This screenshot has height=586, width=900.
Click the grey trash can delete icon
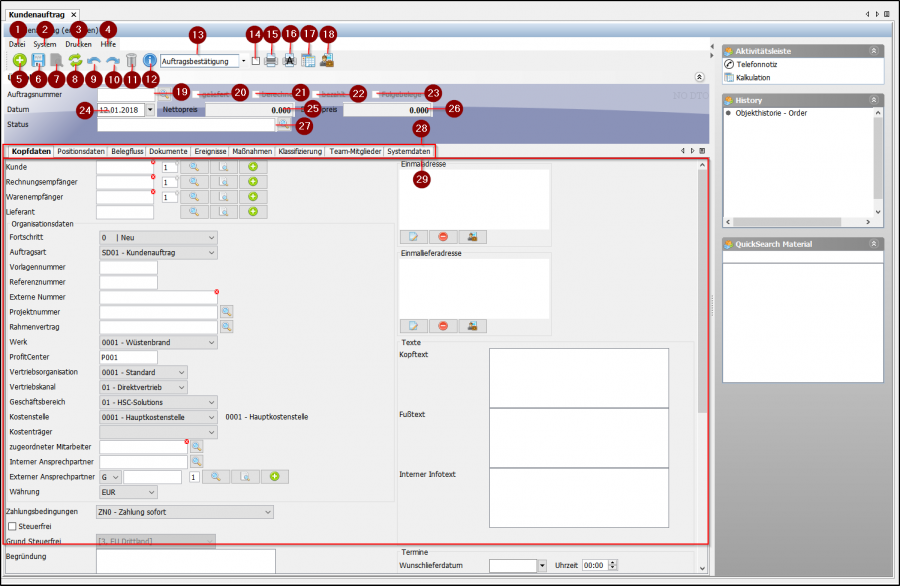(x=131, y=61)
